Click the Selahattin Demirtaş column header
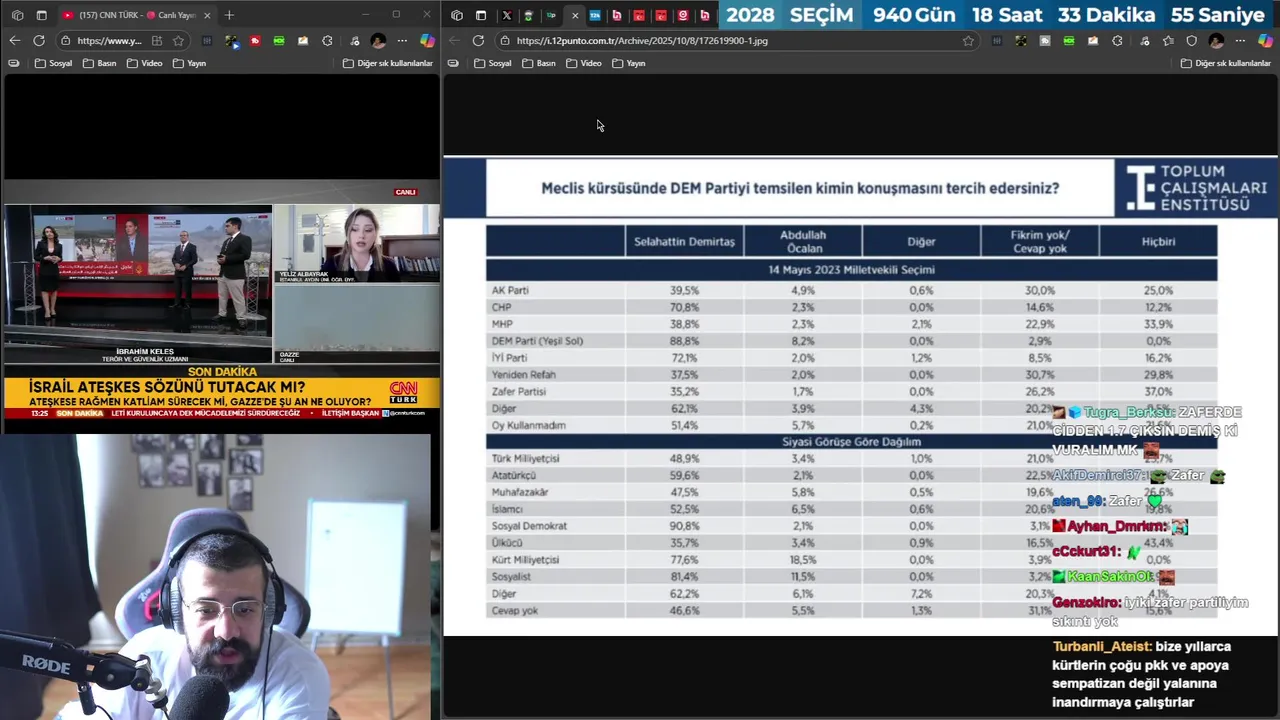This screenshot has width=1280, height=720. click(x=684, y=242)
